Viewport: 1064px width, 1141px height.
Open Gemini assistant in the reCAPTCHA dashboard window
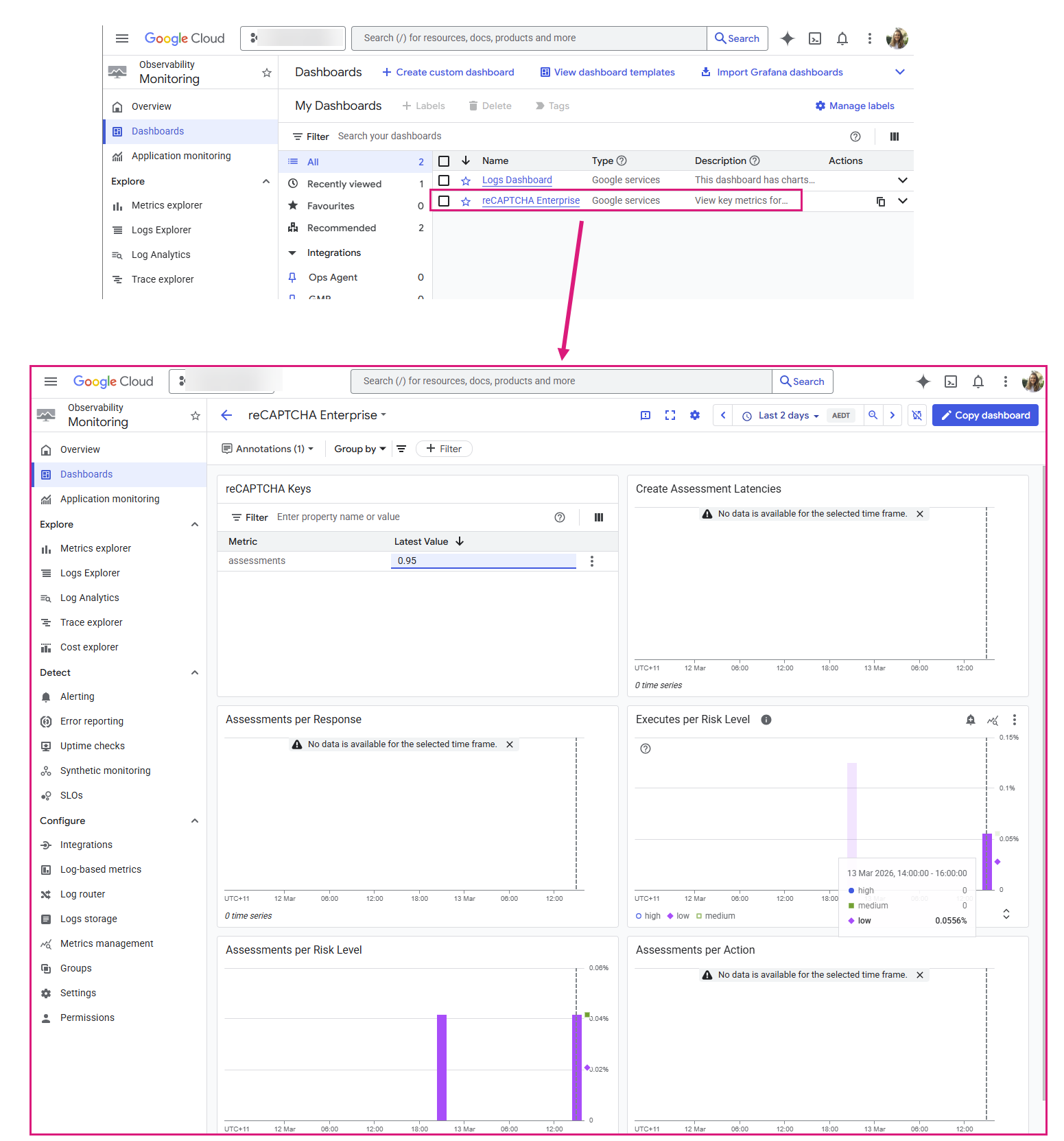[923, 381]
